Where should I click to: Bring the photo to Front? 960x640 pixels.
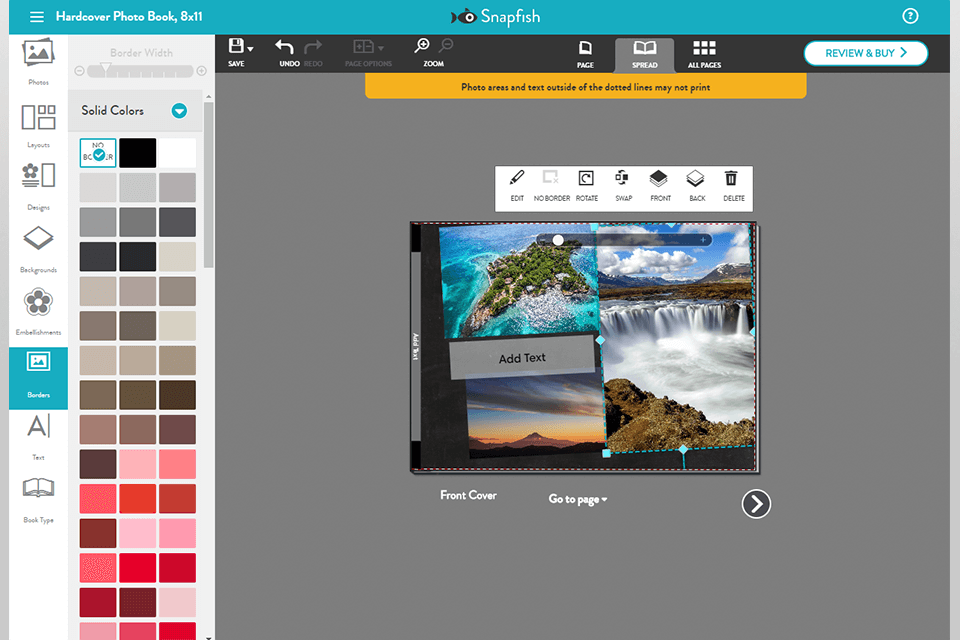click(659, 186)
